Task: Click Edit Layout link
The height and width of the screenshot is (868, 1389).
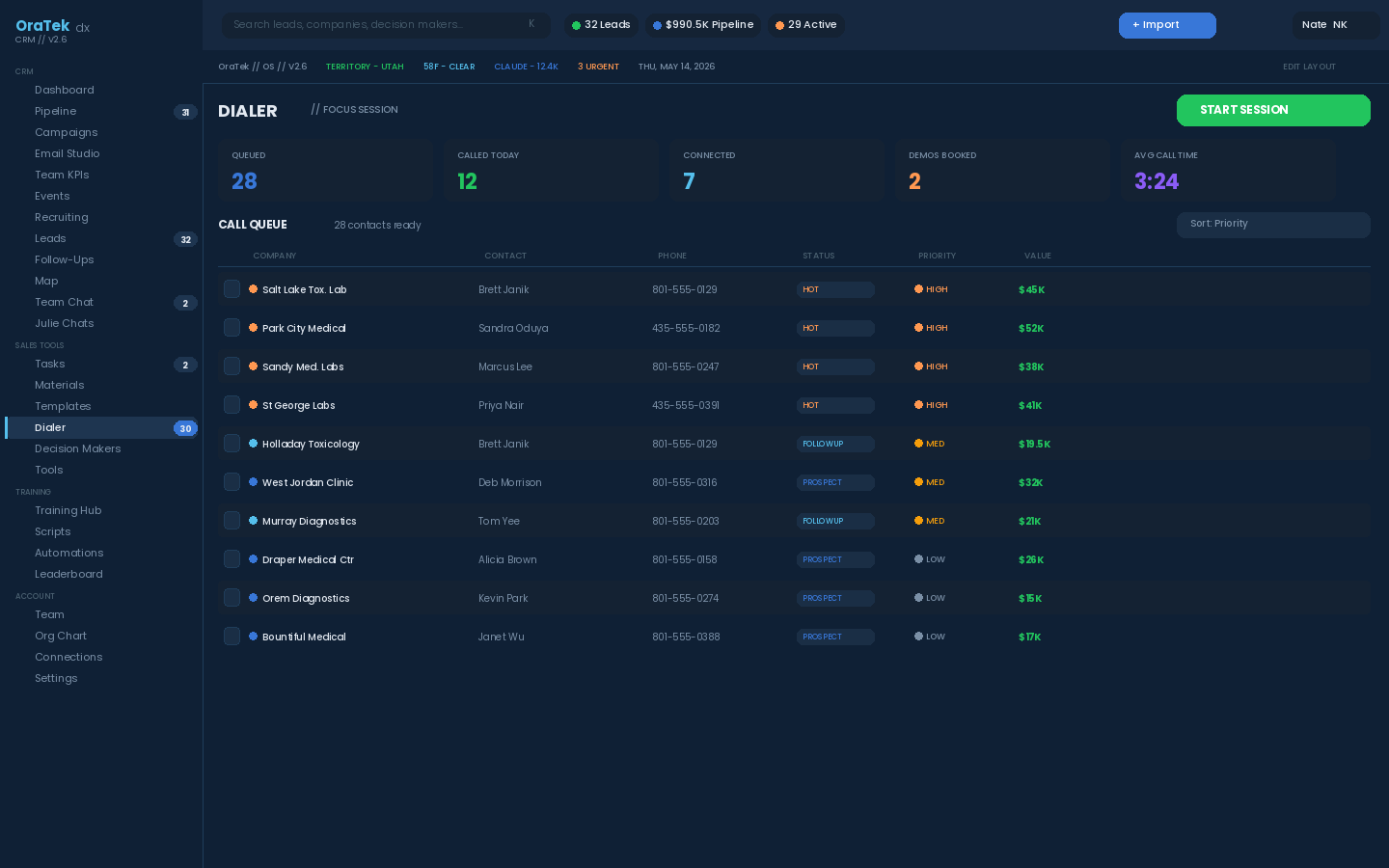Action: point(1309,67)
